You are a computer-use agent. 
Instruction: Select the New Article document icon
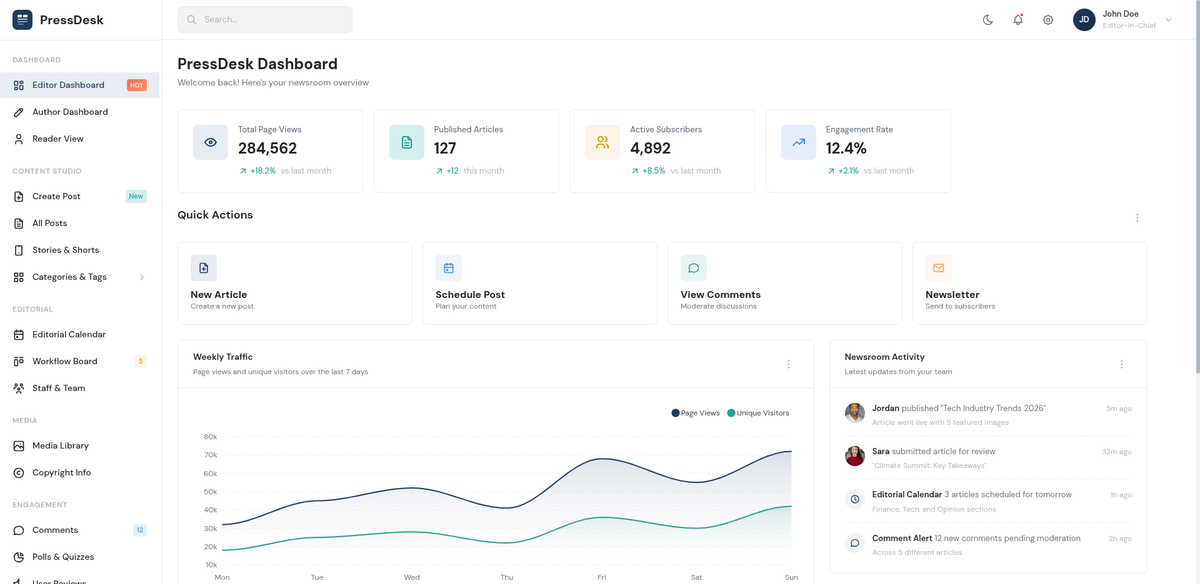[203, 267]
